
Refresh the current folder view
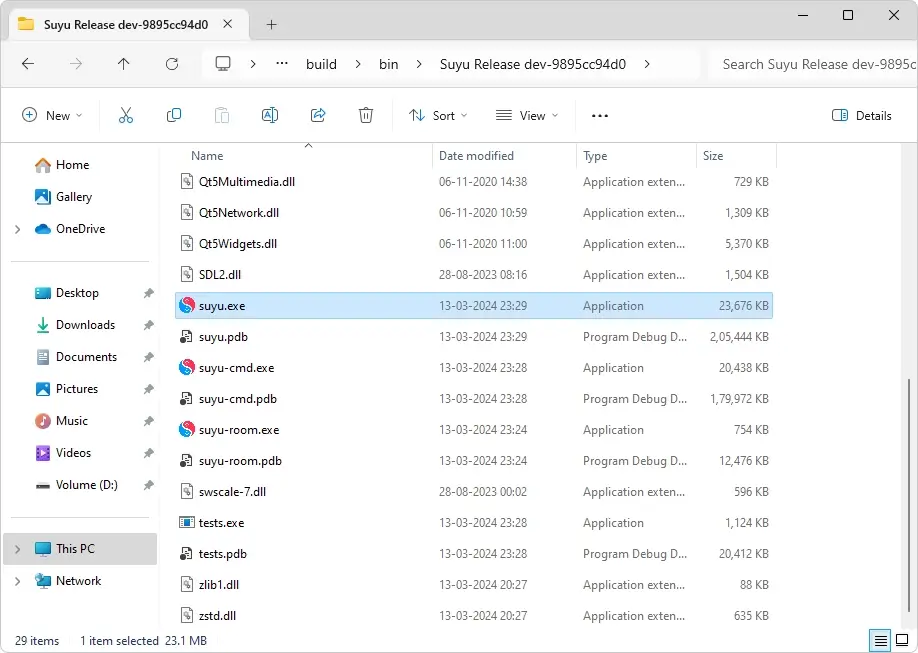click(172, 64)
